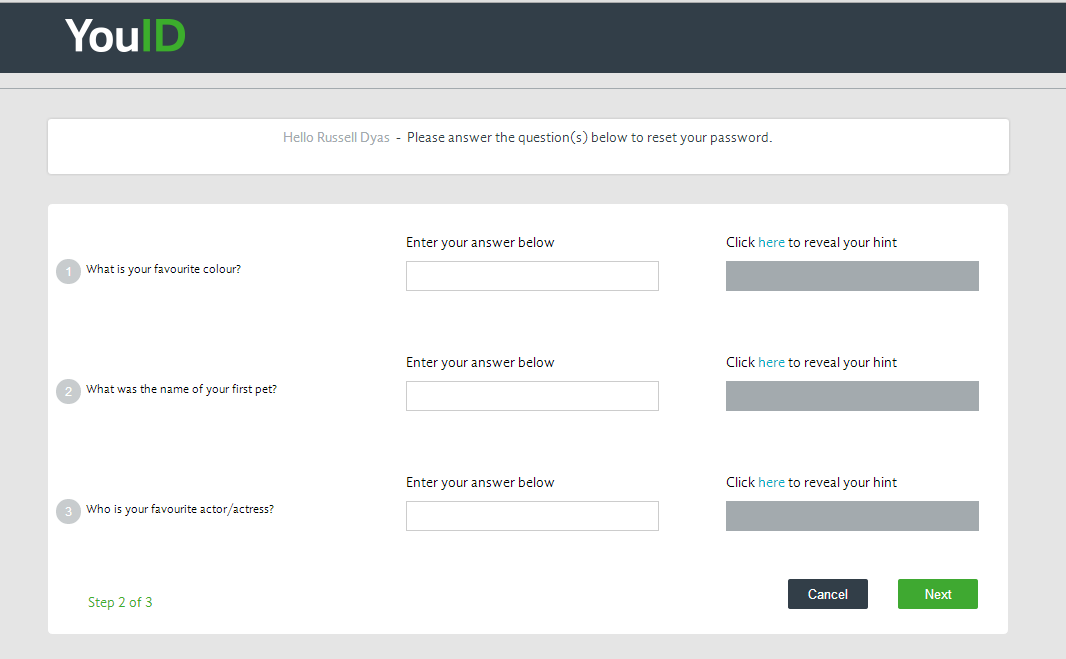Click the Cancel button

click(827, 594)
